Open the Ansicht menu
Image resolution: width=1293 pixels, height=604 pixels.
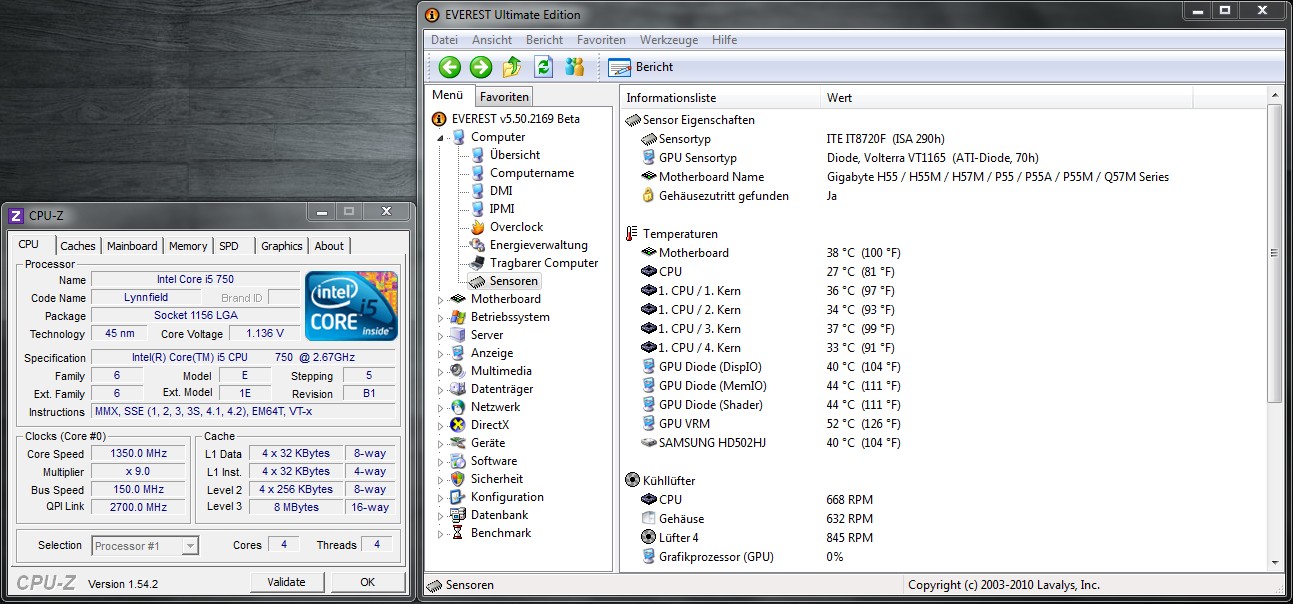coord(492,40)
